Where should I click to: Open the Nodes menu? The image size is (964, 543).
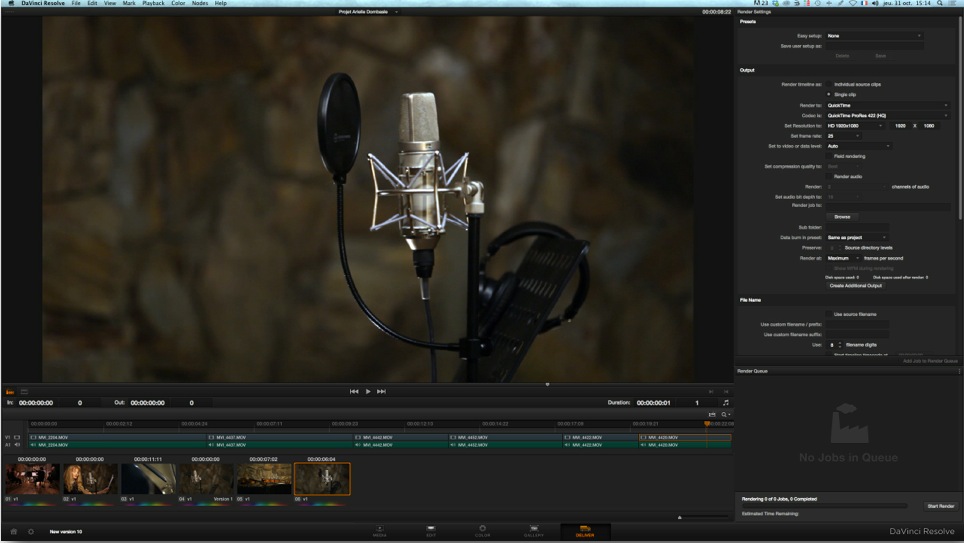200,3
